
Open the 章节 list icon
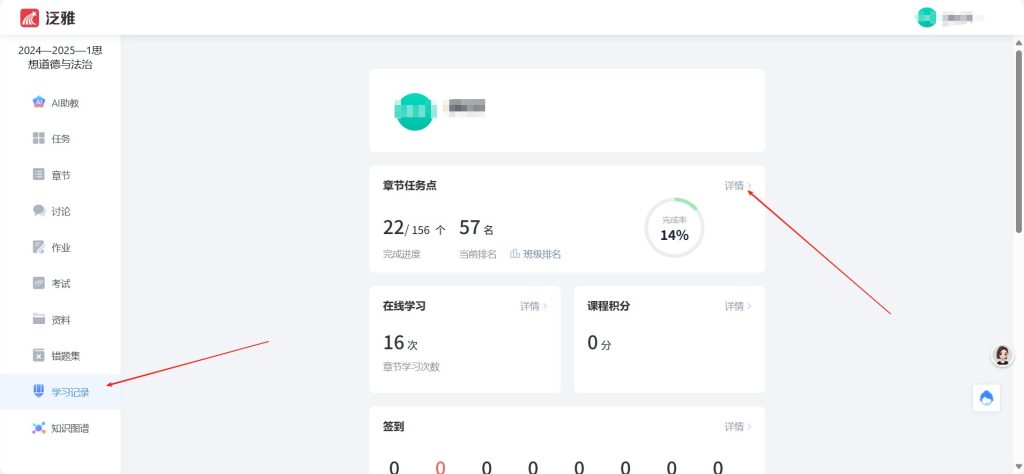[39, 174]
